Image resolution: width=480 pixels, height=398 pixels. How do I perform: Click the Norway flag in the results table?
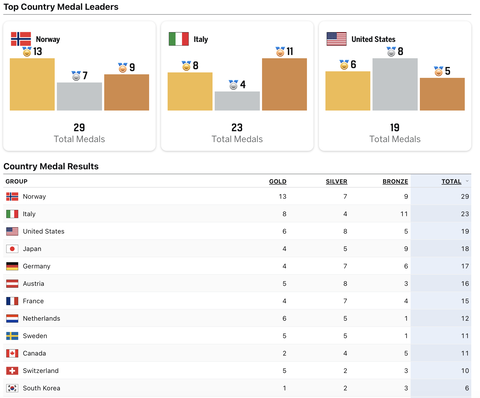coord(12,197)
